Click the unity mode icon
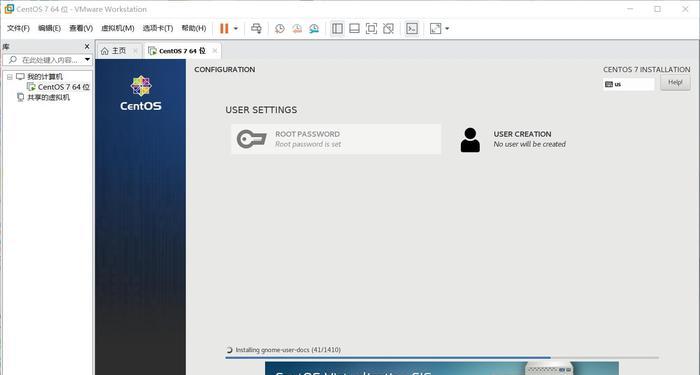Image resolution: width=700 pixels, height=375 pixels. point(388,29)
